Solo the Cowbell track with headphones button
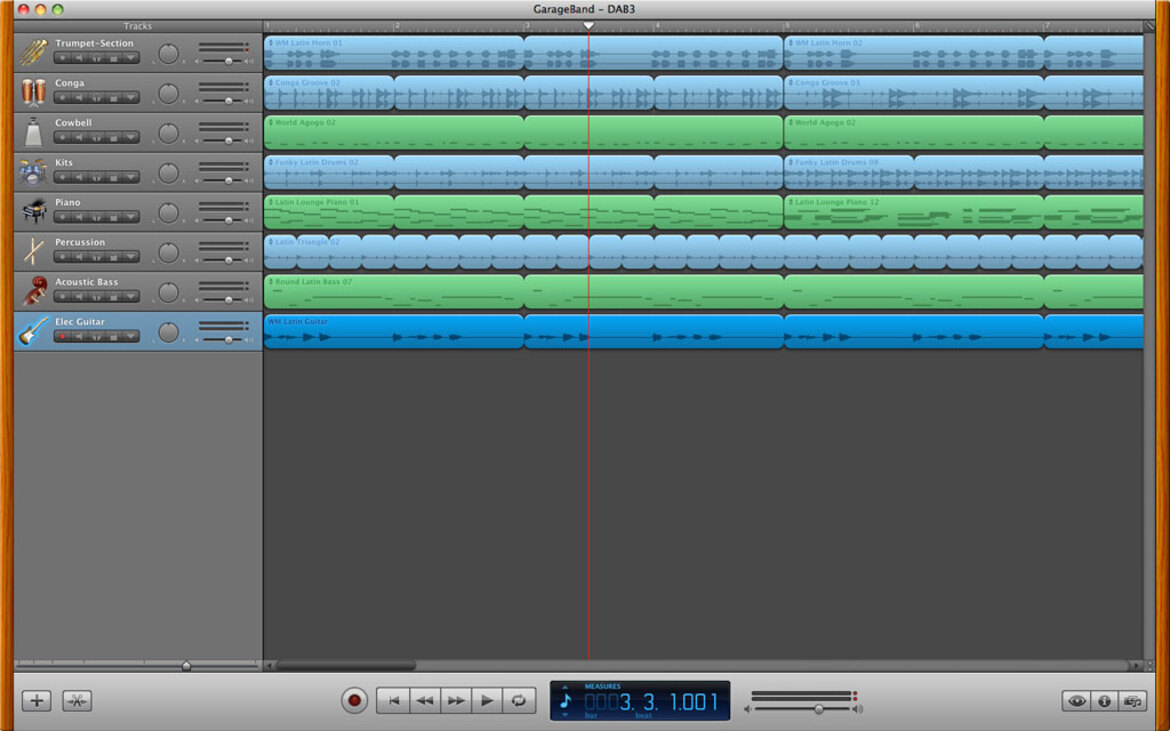This screenshot has height=731, width=1170. 96,137
